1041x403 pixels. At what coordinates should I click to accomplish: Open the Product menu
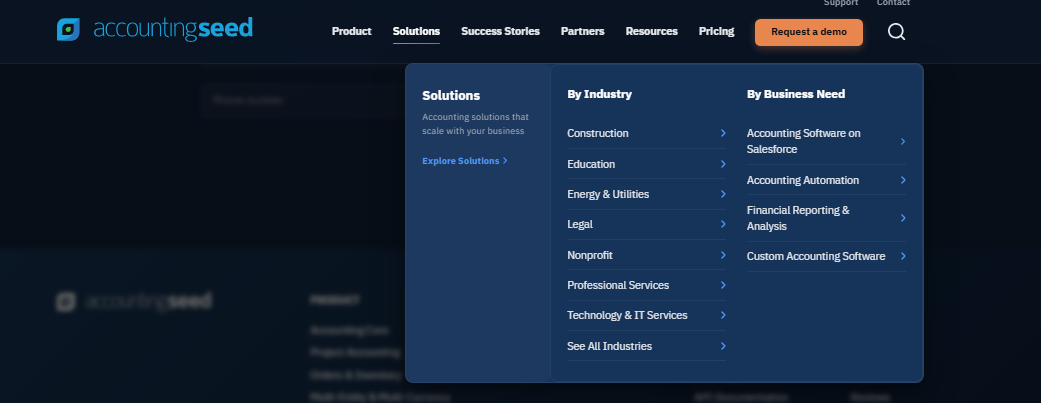(352, 31)
